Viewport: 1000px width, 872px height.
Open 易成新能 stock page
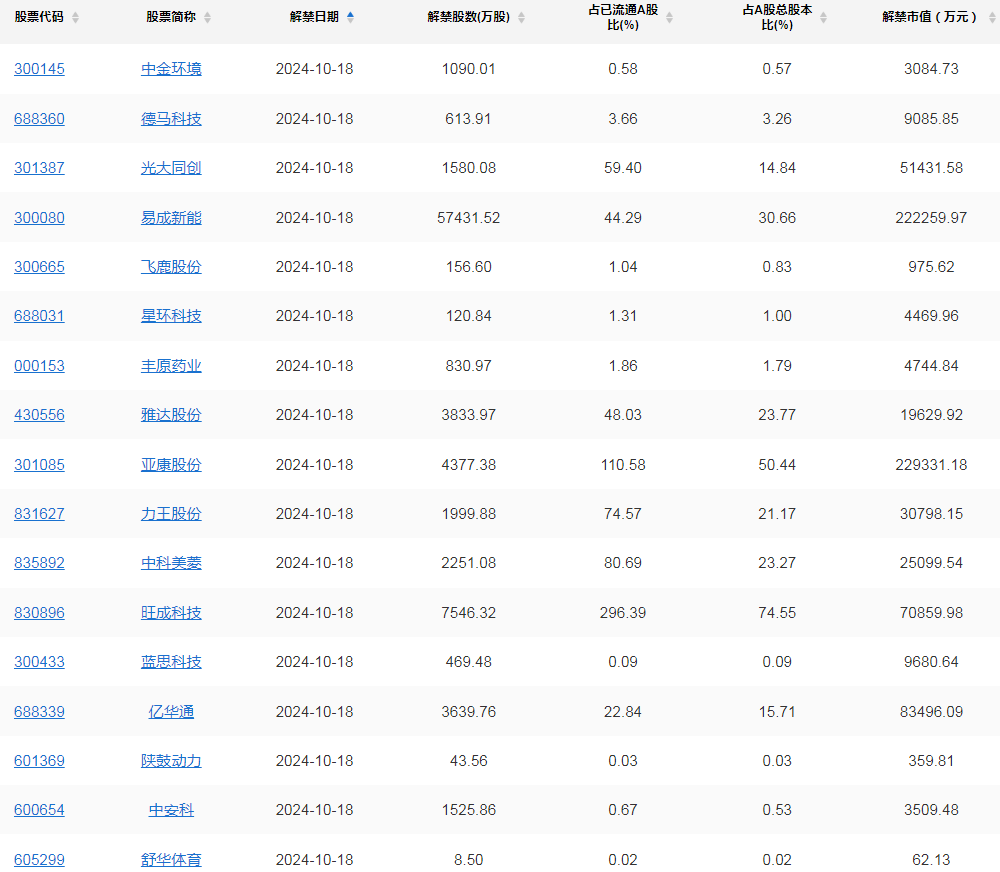(171, 218)
